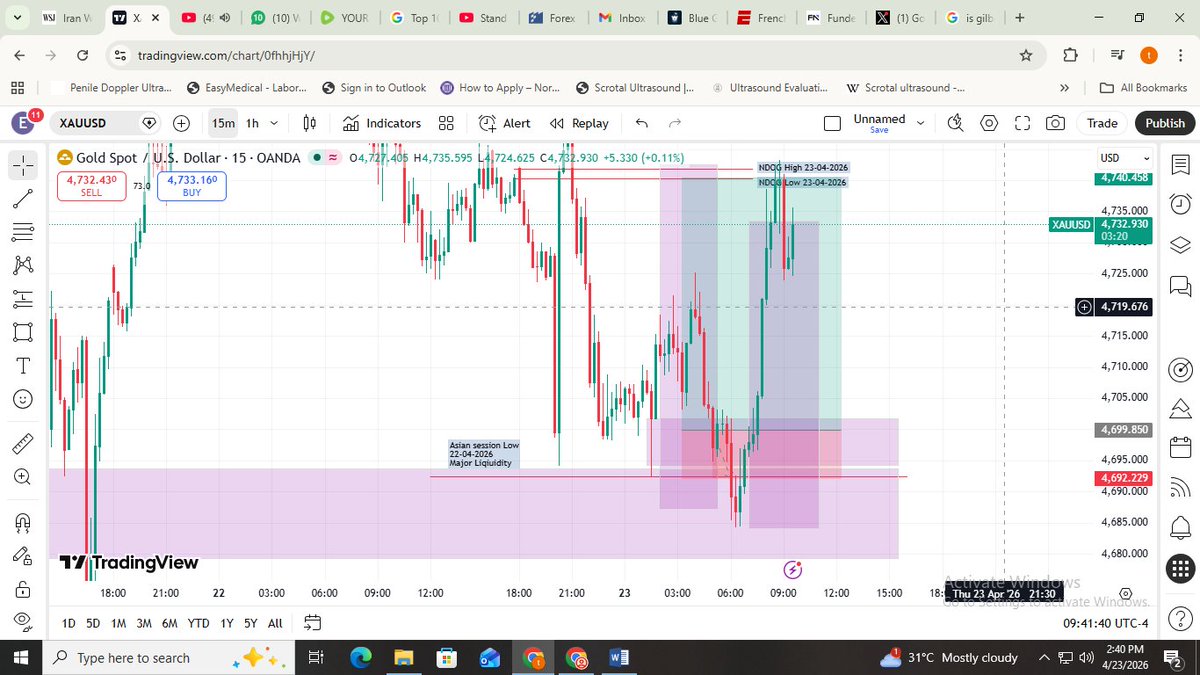Open the chats panel
Screen dimensions: 1200x675
pyautogui.click(x=1179, y=287)
